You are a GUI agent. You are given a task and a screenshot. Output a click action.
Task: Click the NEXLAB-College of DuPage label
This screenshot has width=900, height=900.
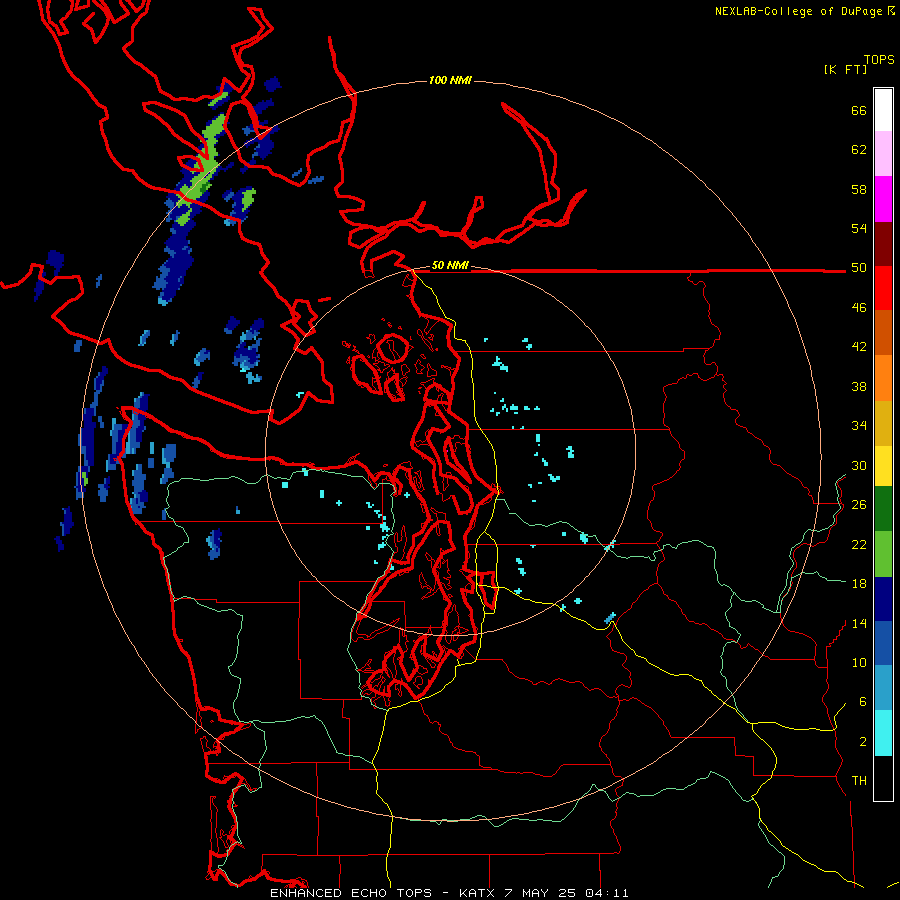804,11
